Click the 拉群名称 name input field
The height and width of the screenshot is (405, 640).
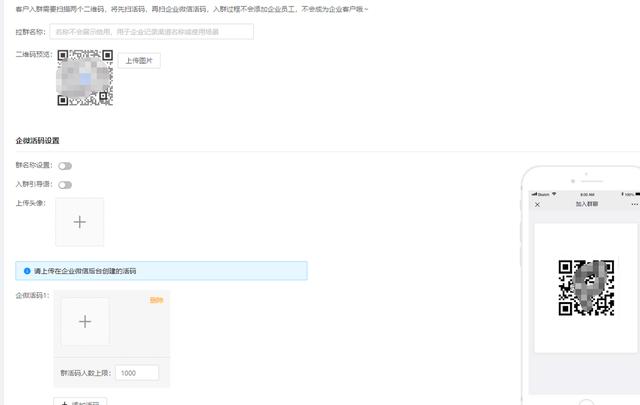(151, 31)
